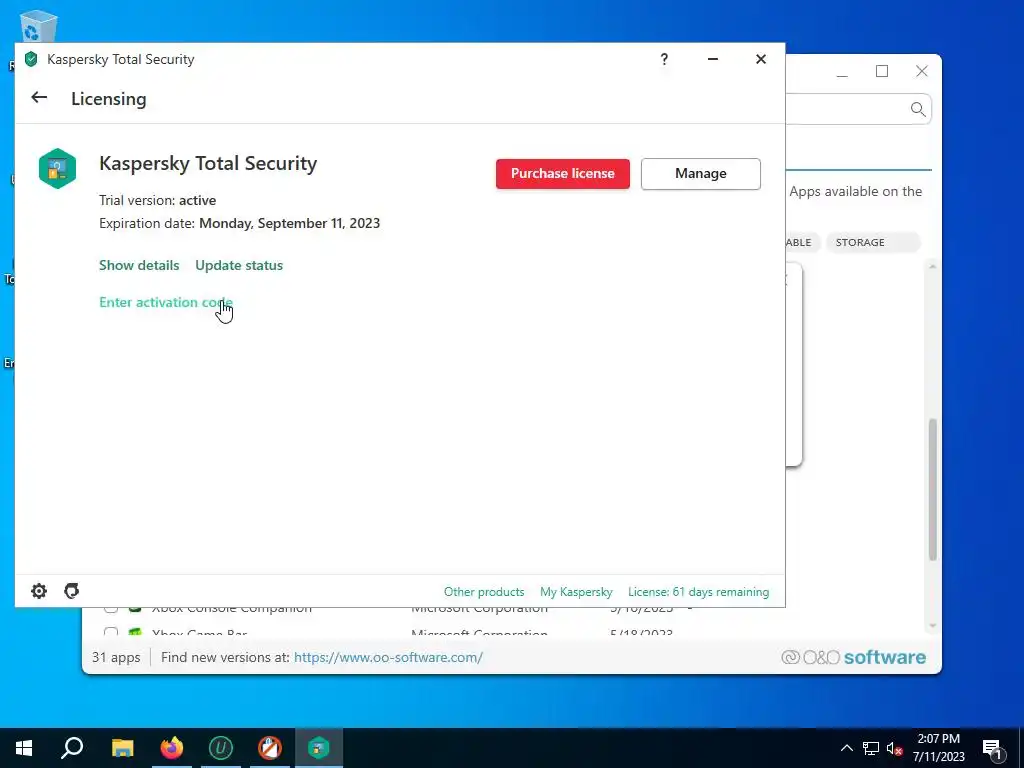Click the Manage button
Screen dimensions: 1024x768
click(x=701, y=174)
